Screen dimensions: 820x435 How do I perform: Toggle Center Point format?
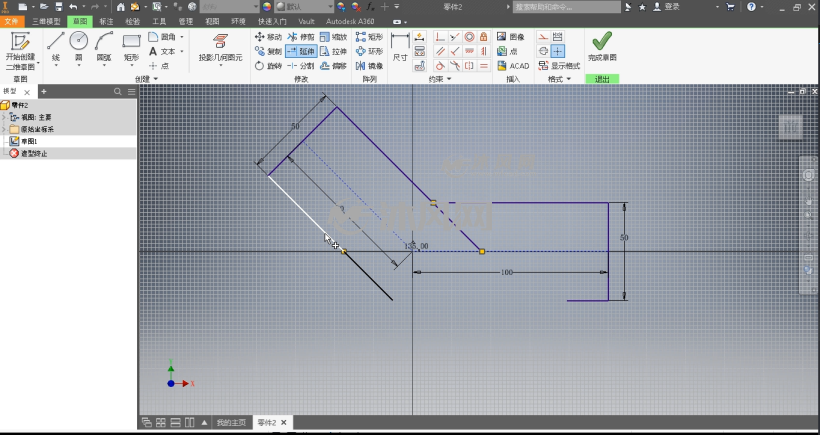(557, 51)
